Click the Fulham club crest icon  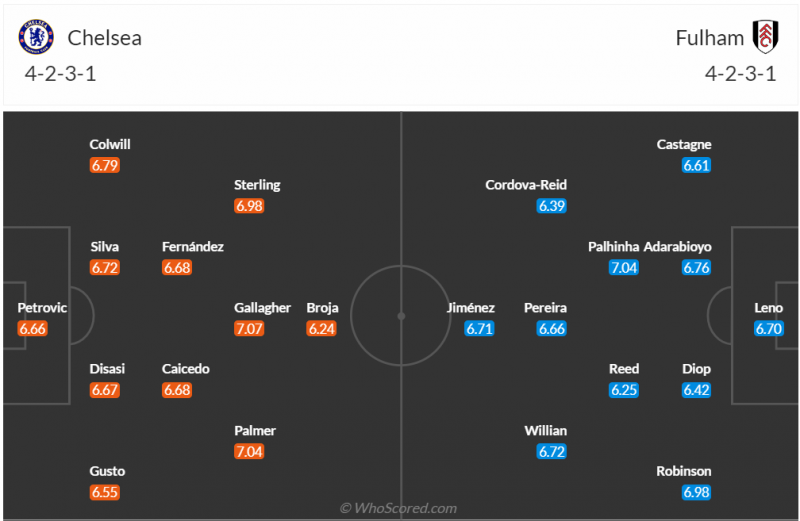click(766, 37)
